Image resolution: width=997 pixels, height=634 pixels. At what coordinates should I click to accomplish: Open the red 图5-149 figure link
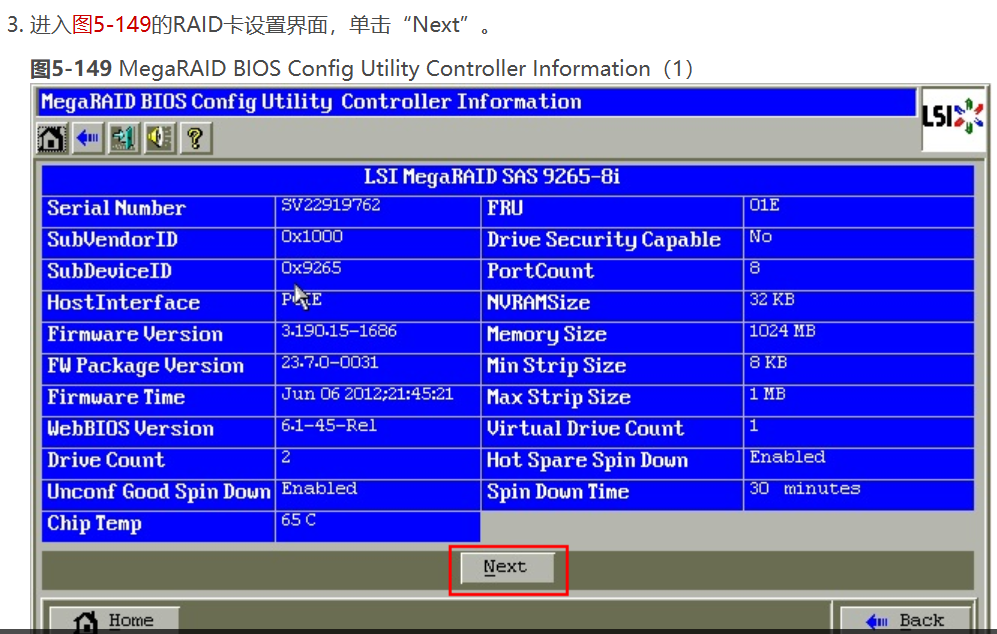(x=111, y=25)
